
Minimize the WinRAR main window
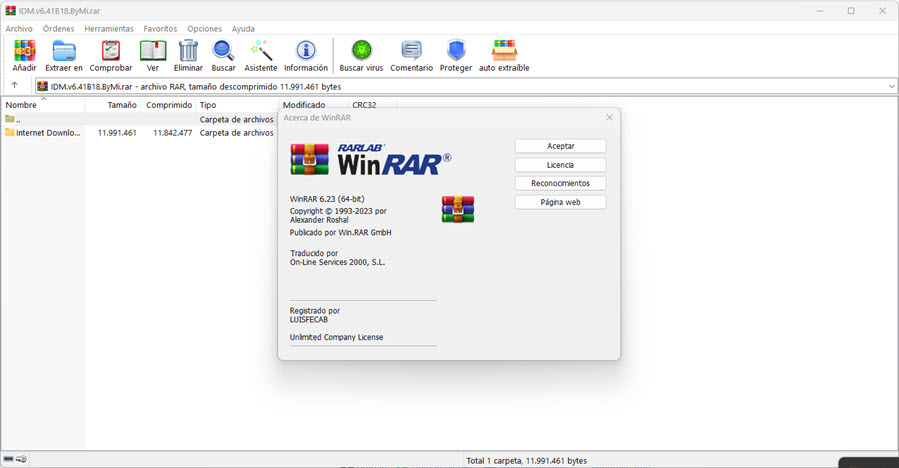coord(820,11)
